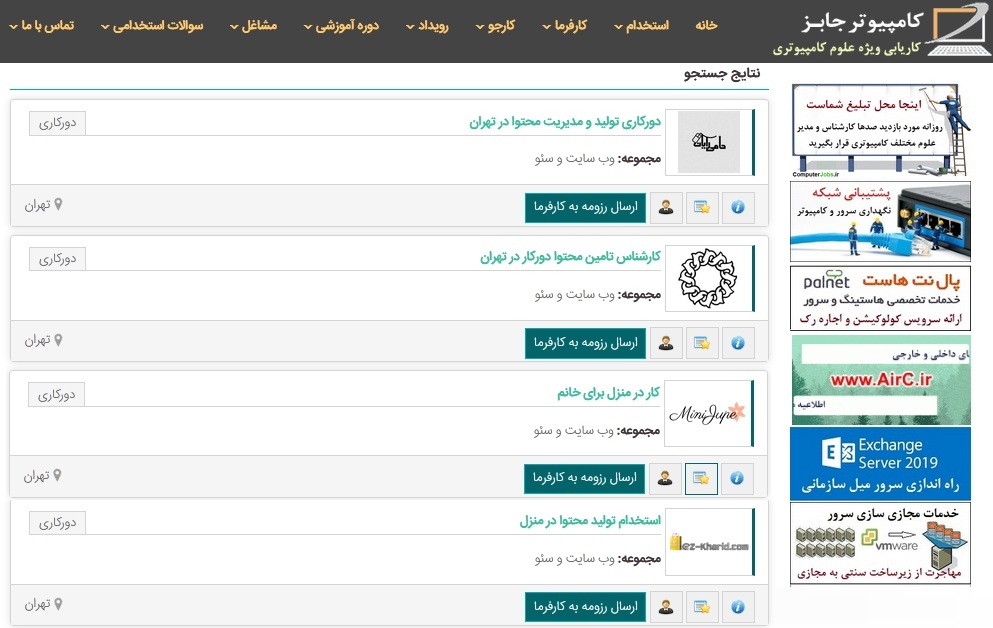The height and width of the screenshot is (628, 993).
Task: Click employer profile icon for کارشناس تامین محتوا job
Action: [666, 343]
